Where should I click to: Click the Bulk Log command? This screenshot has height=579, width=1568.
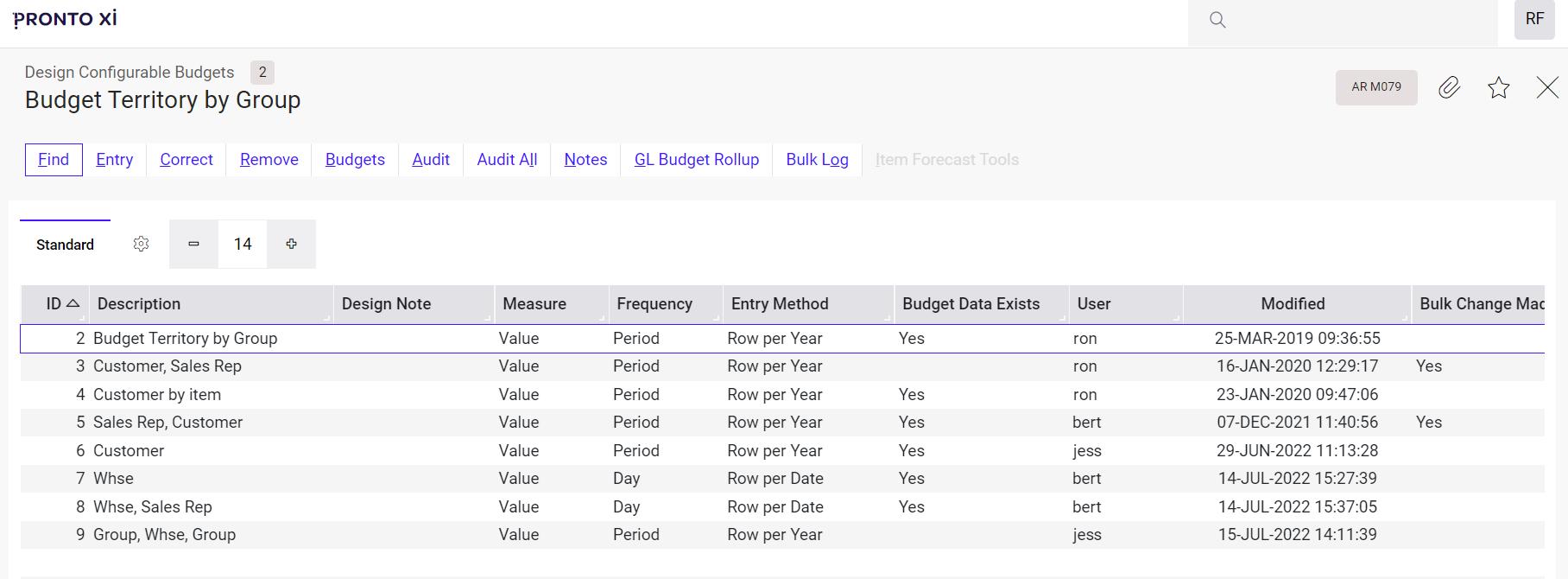(x=817, y=160)
